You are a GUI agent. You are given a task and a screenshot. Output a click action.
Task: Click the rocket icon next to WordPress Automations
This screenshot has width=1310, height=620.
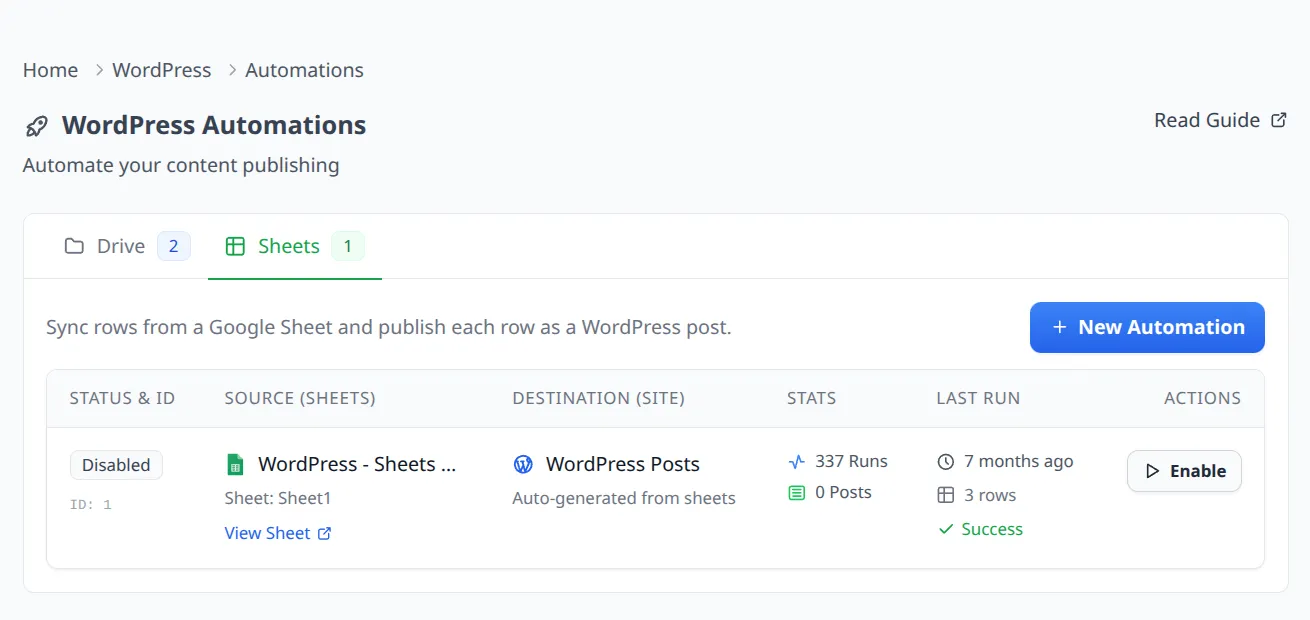click(x=37, y=125)
